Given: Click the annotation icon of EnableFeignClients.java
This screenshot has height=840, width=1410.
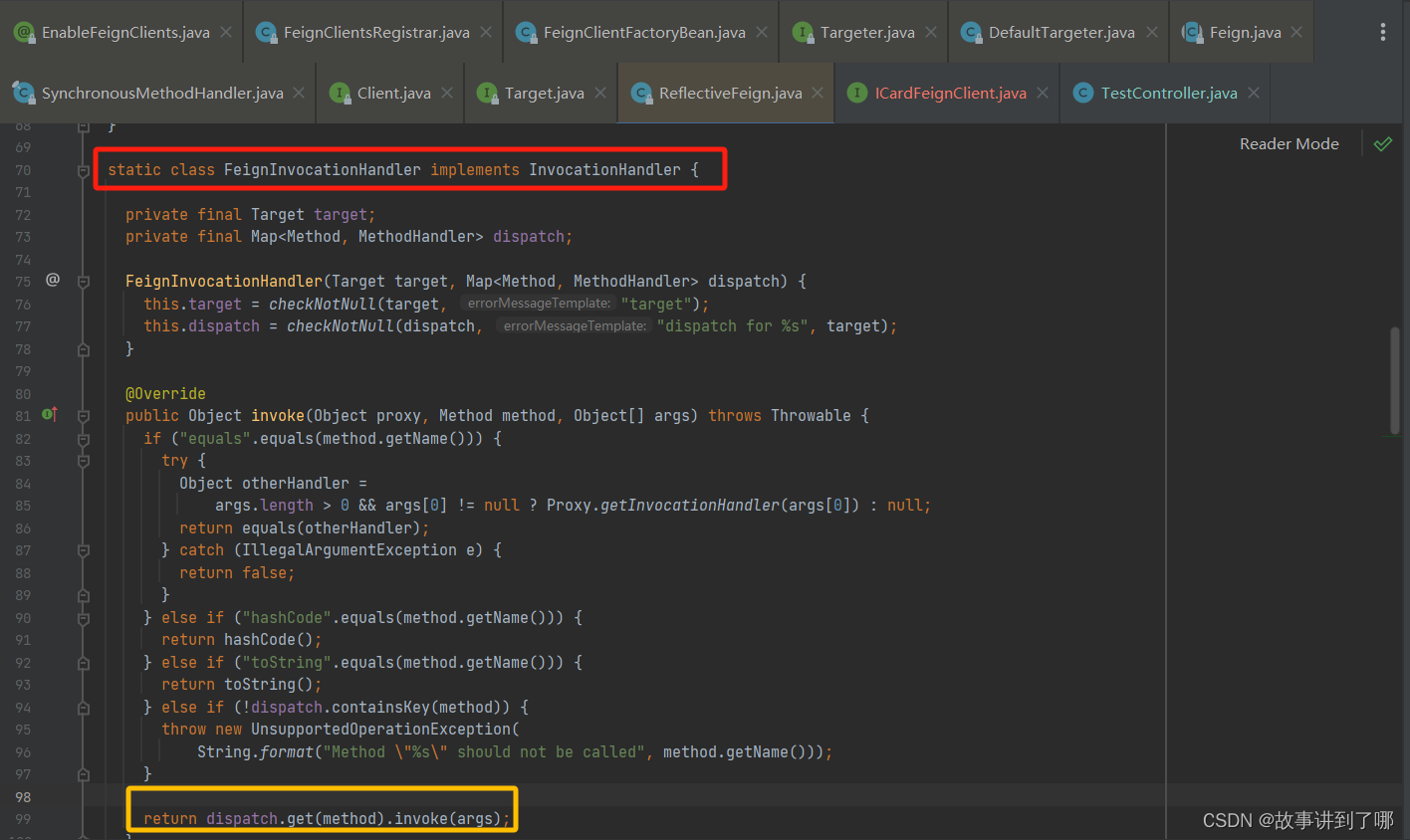Looking at the screenshot, I should pyautogui.click(x=24, y=32).
